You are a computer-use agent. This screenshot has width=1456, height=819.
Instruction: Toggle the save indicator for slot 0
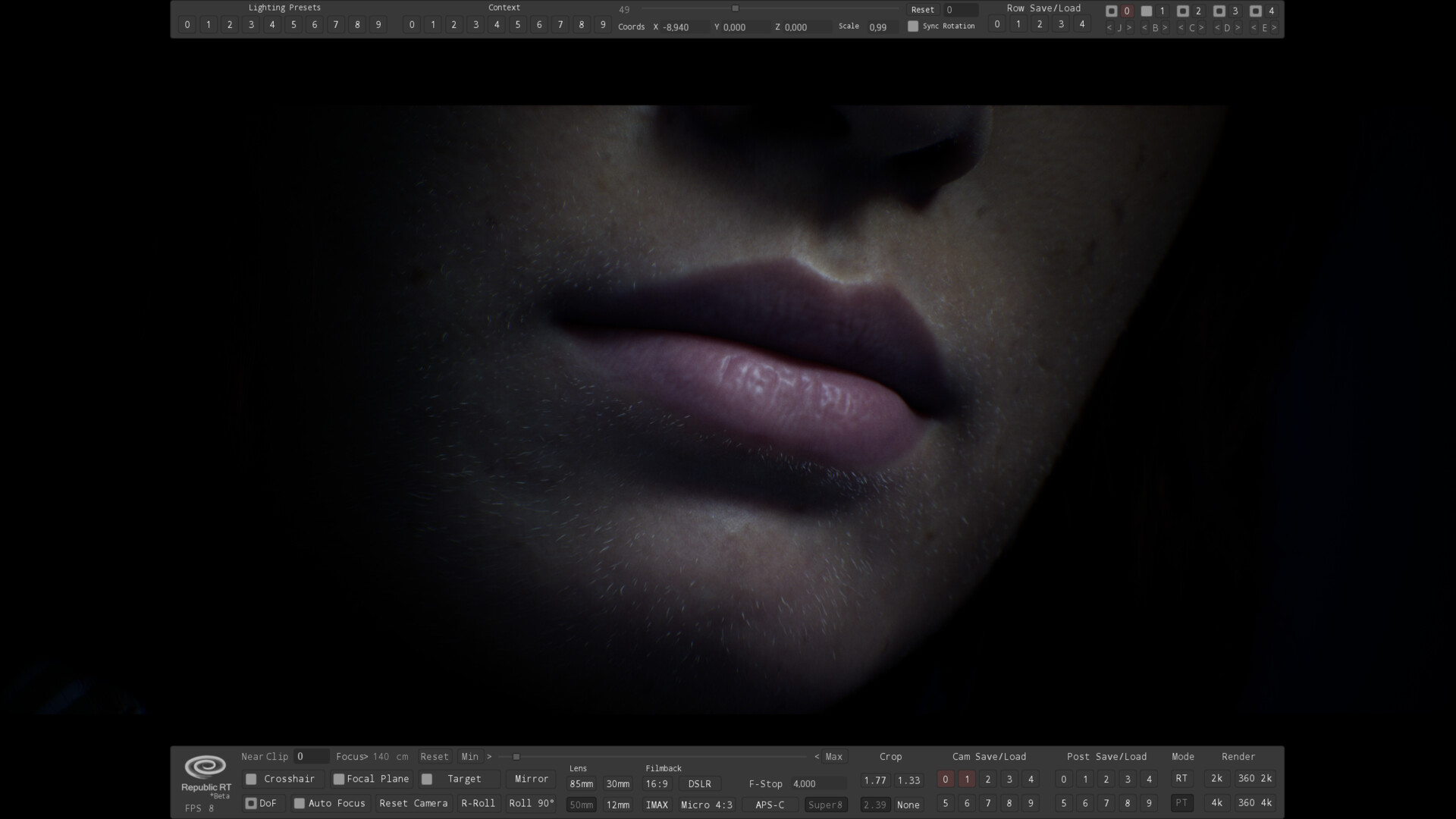(x=1112, y=11)
